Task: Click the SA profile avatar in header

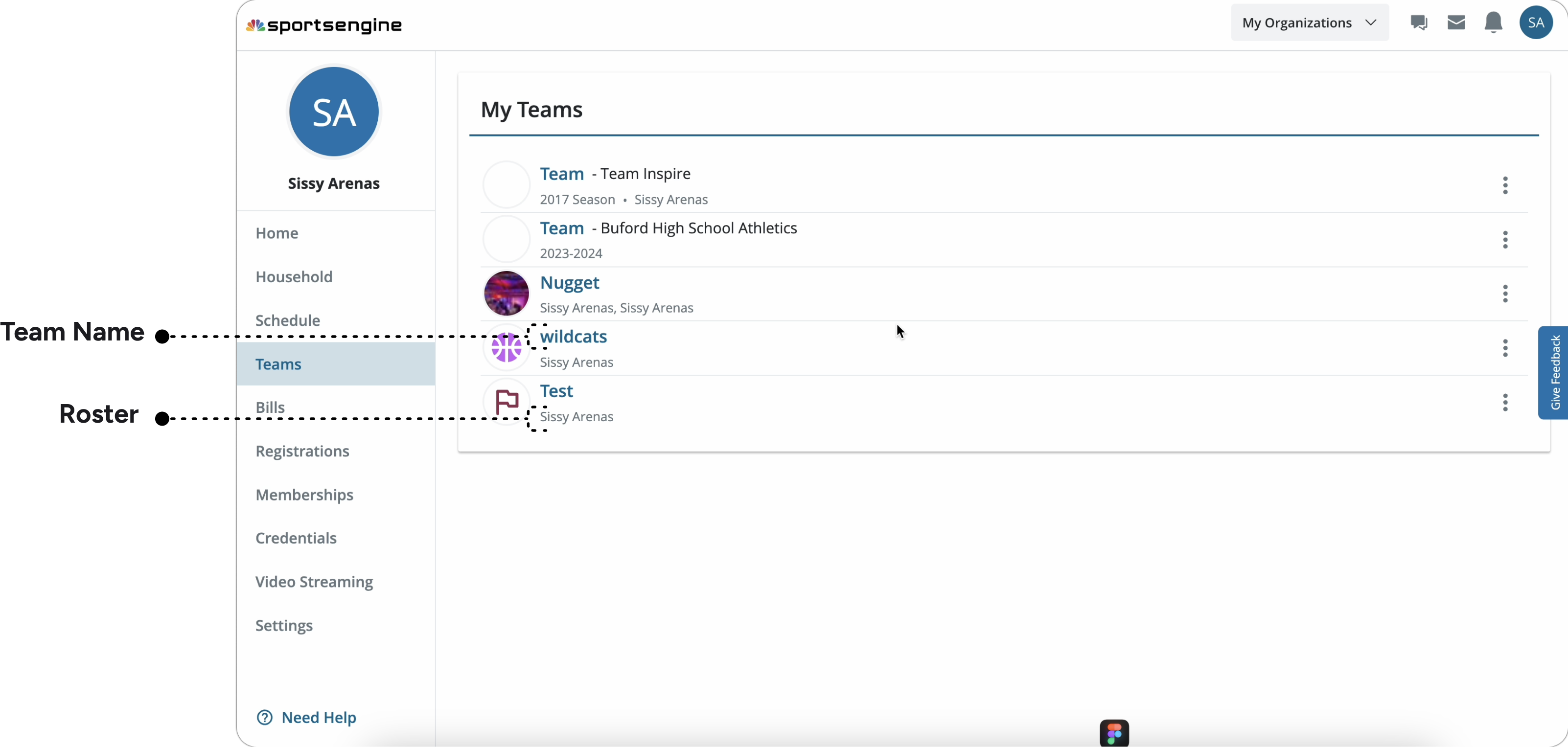Action: [x=1535, y=23]
